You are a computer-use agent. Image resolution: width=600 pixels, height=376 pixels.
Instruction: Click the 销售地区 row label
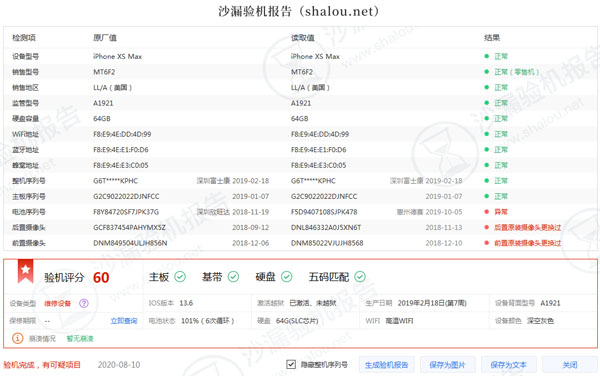25,88
